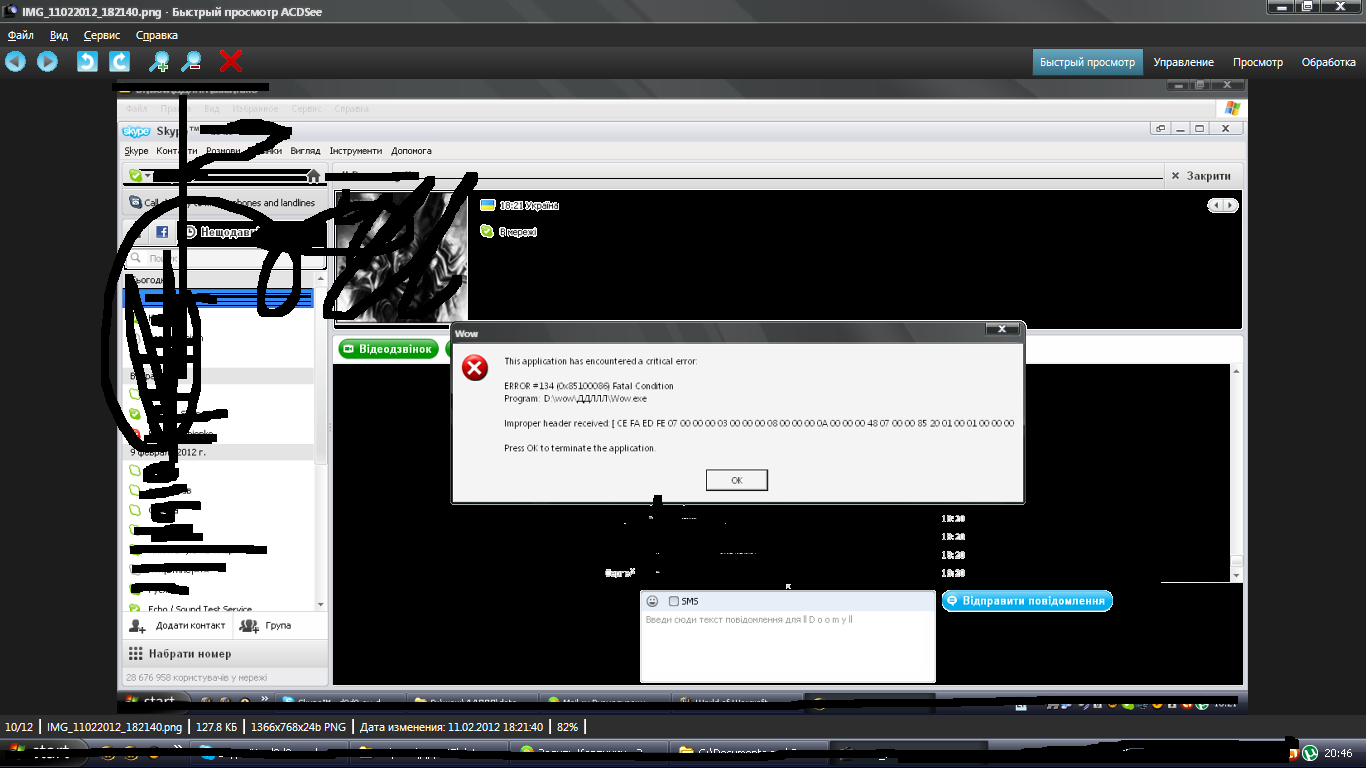Switch to the Просмотр mode tab
This screenshot has height=768, width=1366.
click(x=1257, y=62)
